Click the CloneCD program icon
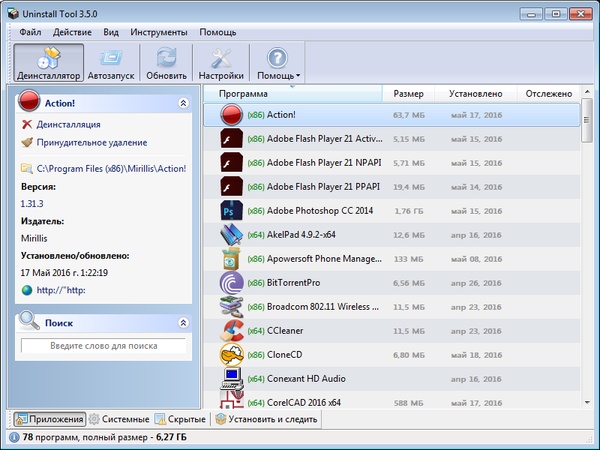Screen dimensions: 600x450 click(232, 354)
